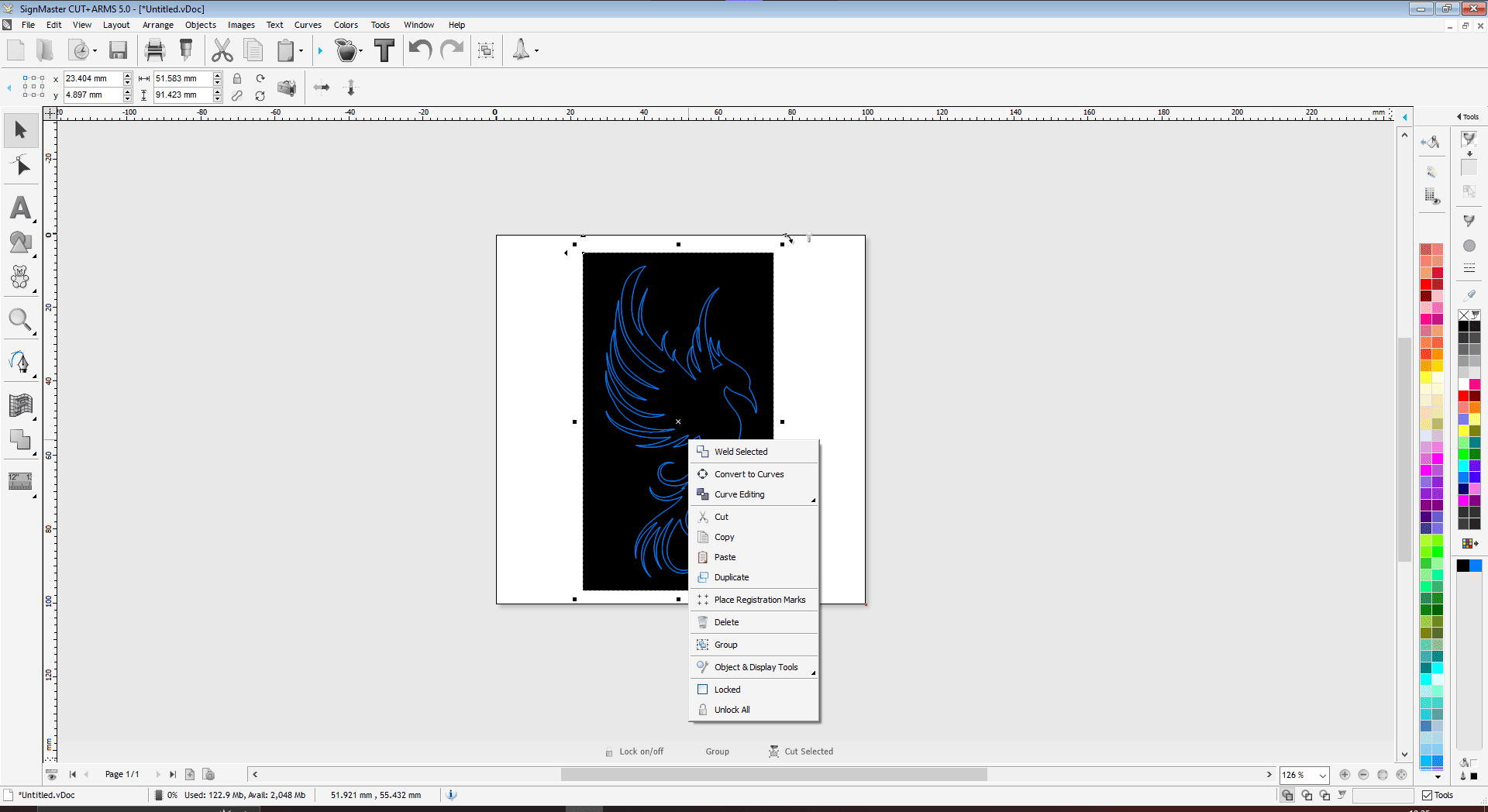
Task: Pick the yellow swatch in the left palette column
Action: 1426,377
